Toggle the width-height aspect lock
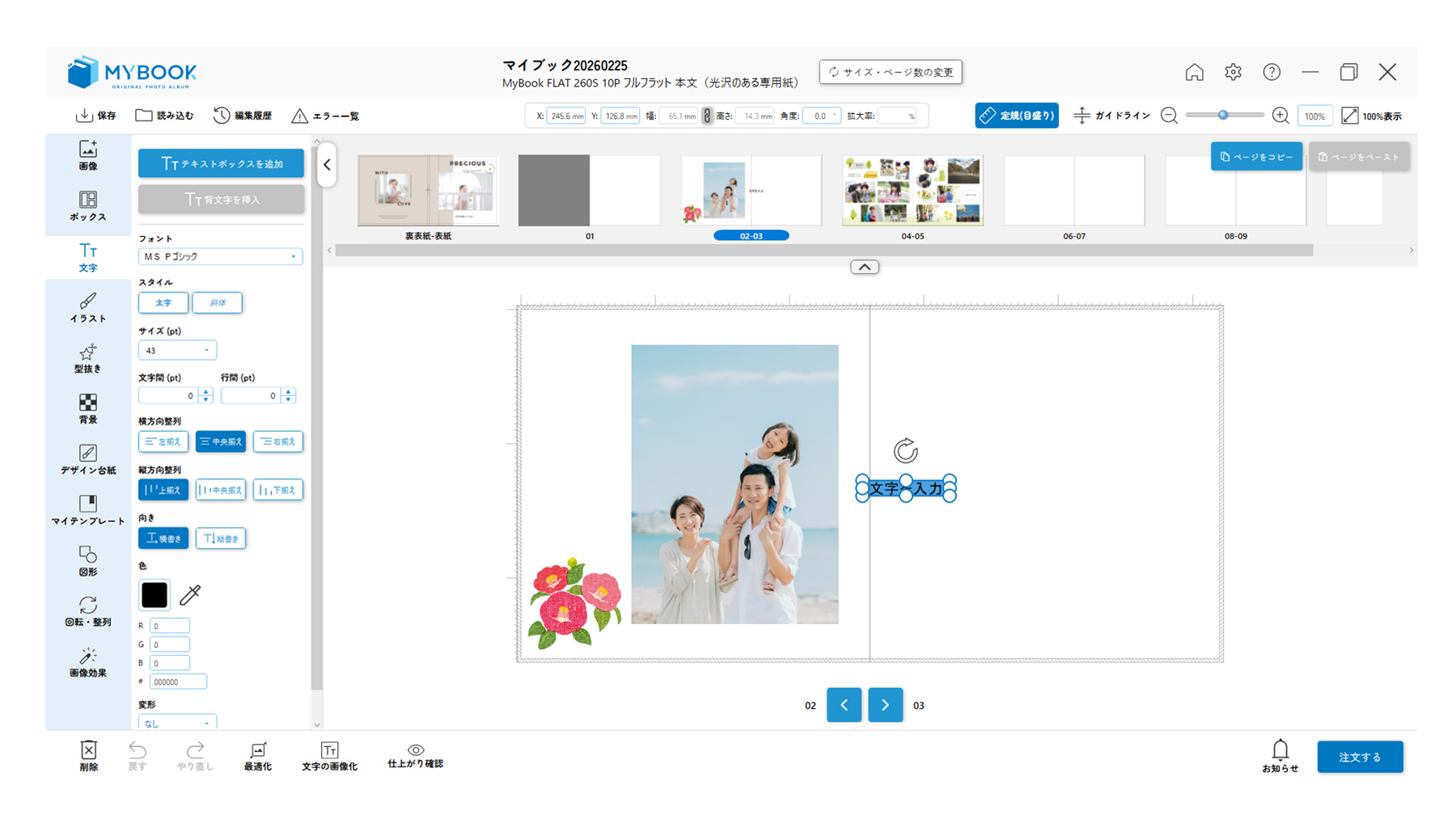The image size is (1456, 819). tap(707, 116)
